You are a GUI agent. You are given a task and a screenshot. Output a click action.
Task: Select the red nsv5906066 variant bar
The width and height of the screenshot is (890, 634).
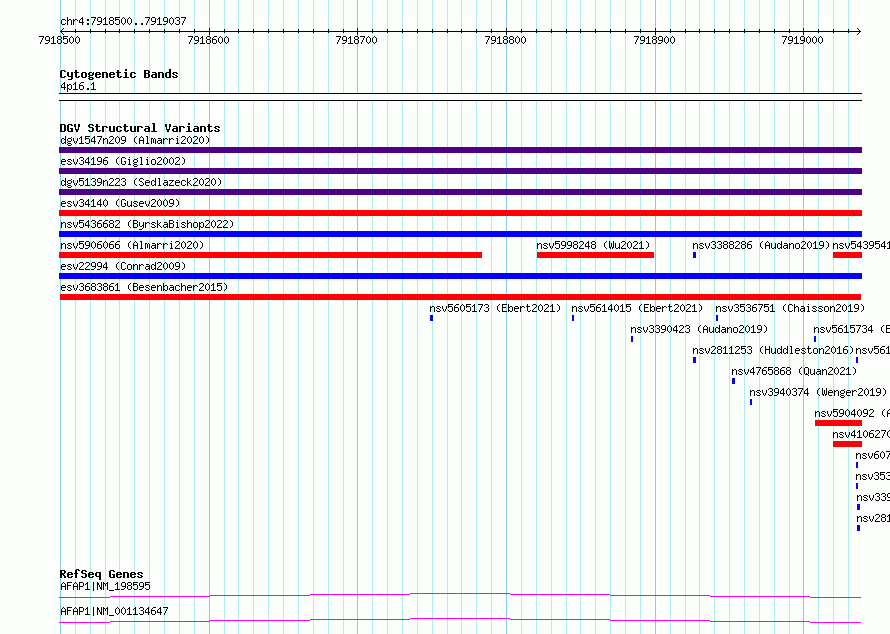point(271,255)
